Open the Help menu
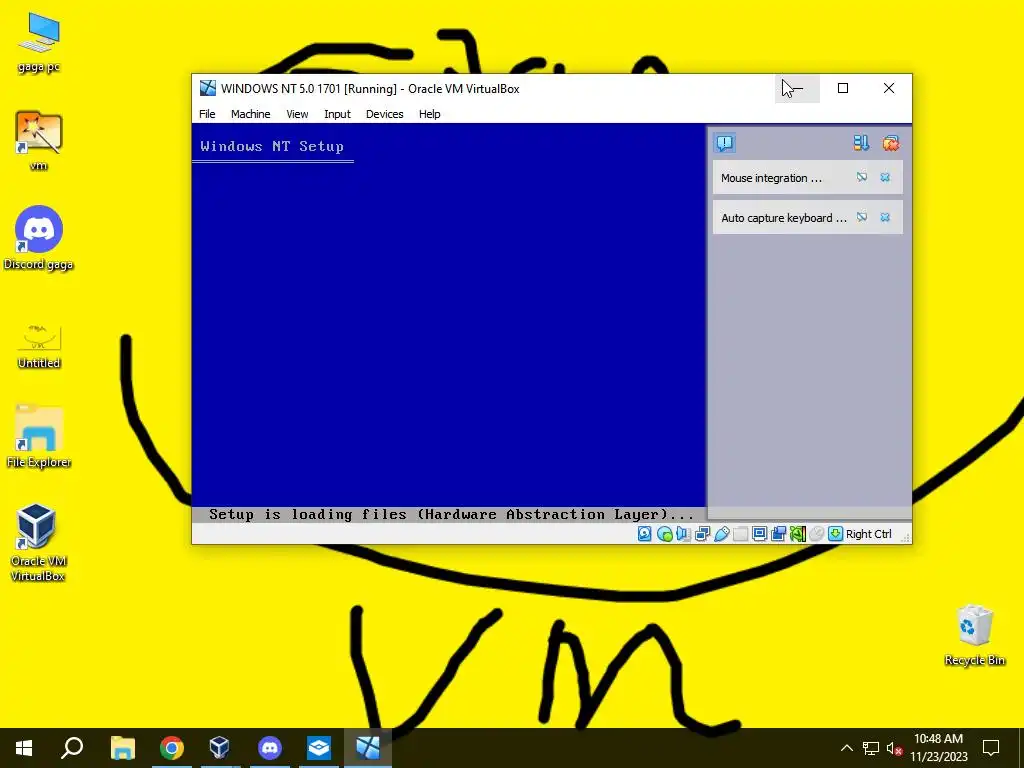Screen dimensions: 1024x768 click(x=429, y=114)
